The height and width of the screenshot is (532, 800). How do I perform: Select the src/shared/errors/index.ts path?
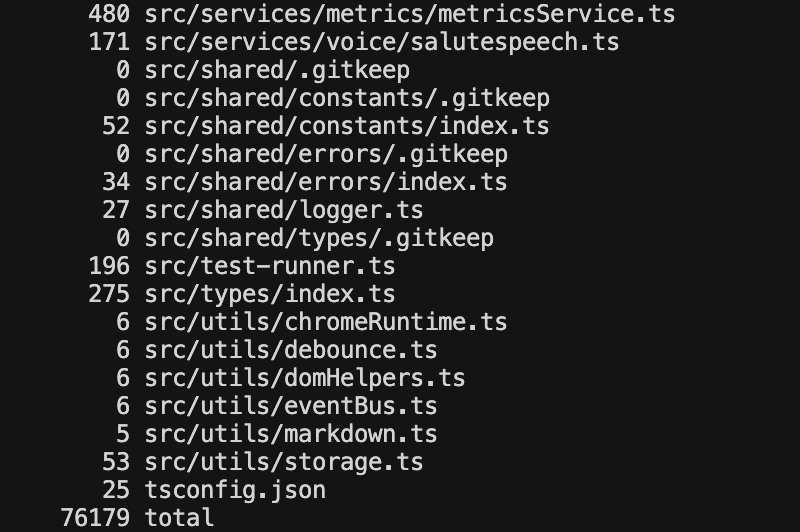tap(325, 182)
